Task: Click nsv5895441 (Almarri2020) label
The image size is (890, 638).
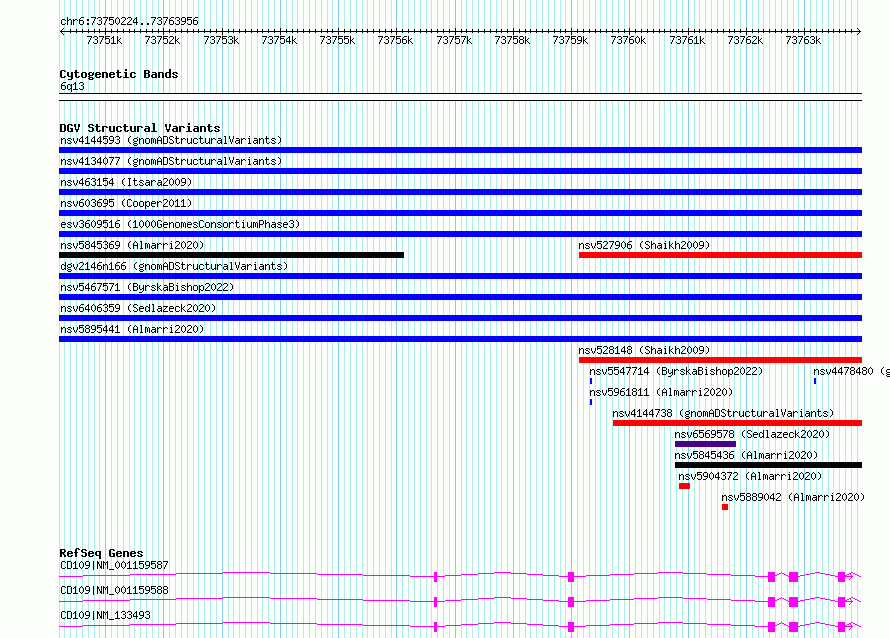Action: tap(132, 329)
